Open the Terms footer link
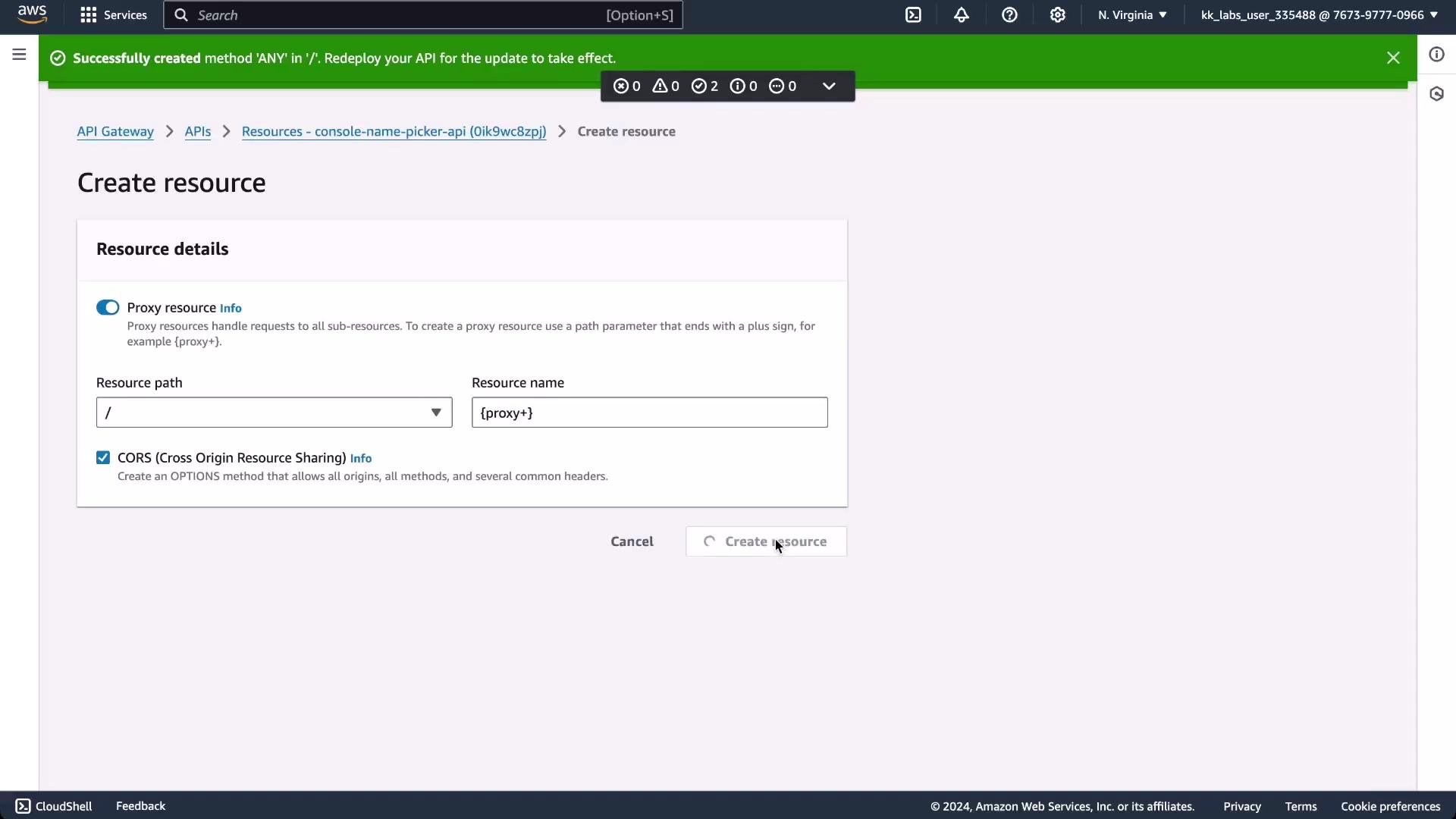 [1301, 806]
